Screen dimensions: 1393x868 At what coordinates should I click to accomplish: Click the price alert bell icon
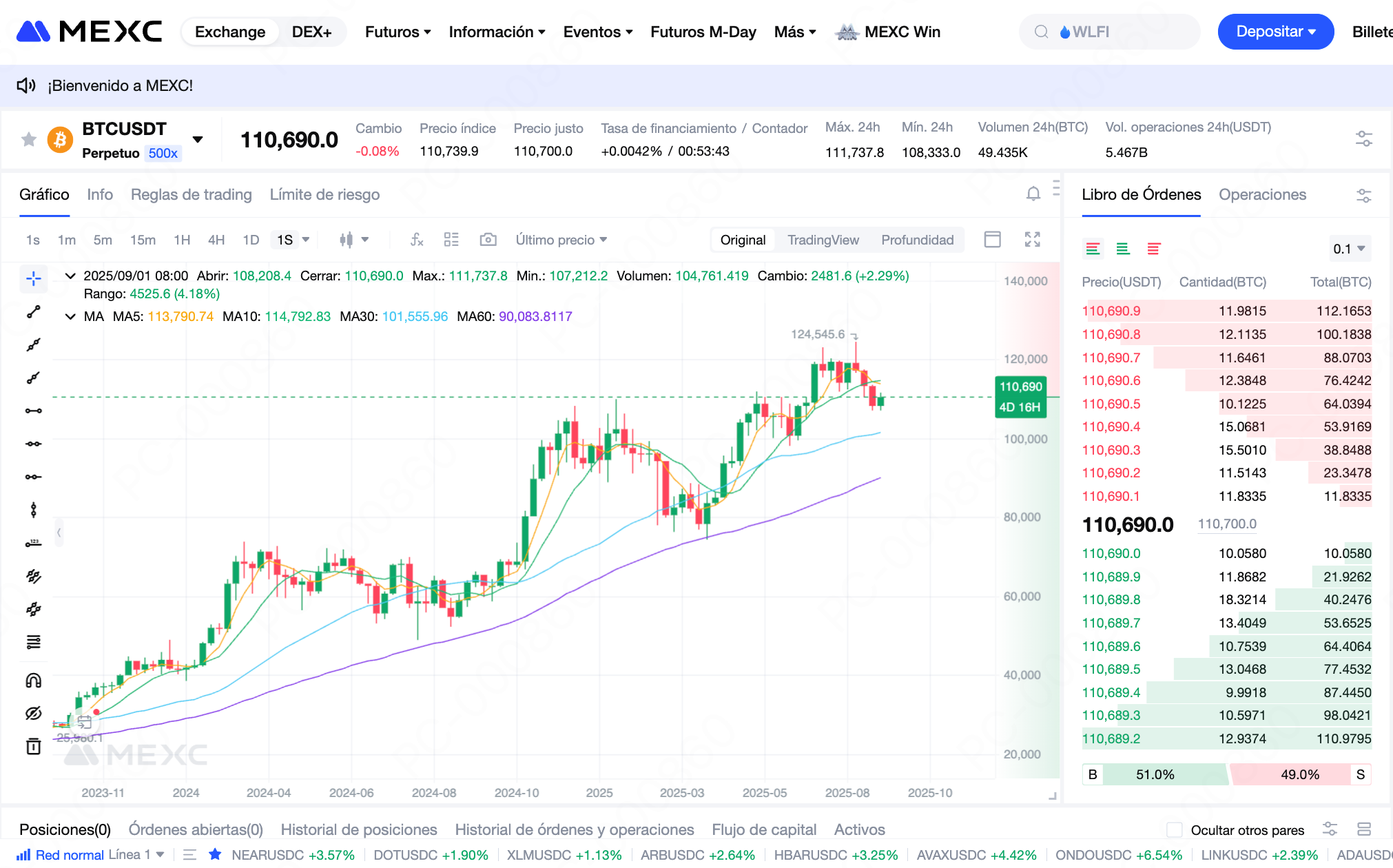(1033, 194)
